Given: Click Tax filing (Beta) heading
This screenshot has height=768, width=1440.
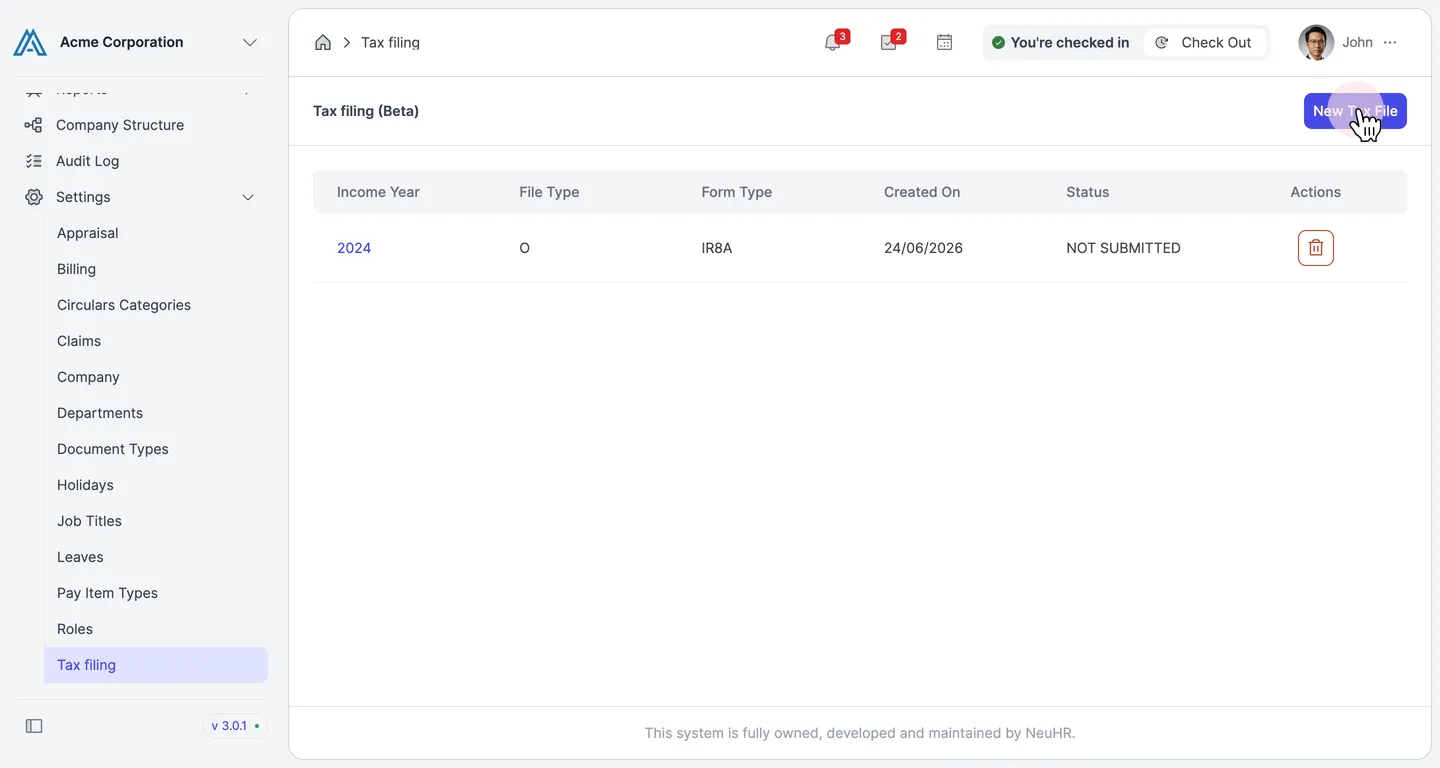Looking at the screenshot, I should [366, 111].
